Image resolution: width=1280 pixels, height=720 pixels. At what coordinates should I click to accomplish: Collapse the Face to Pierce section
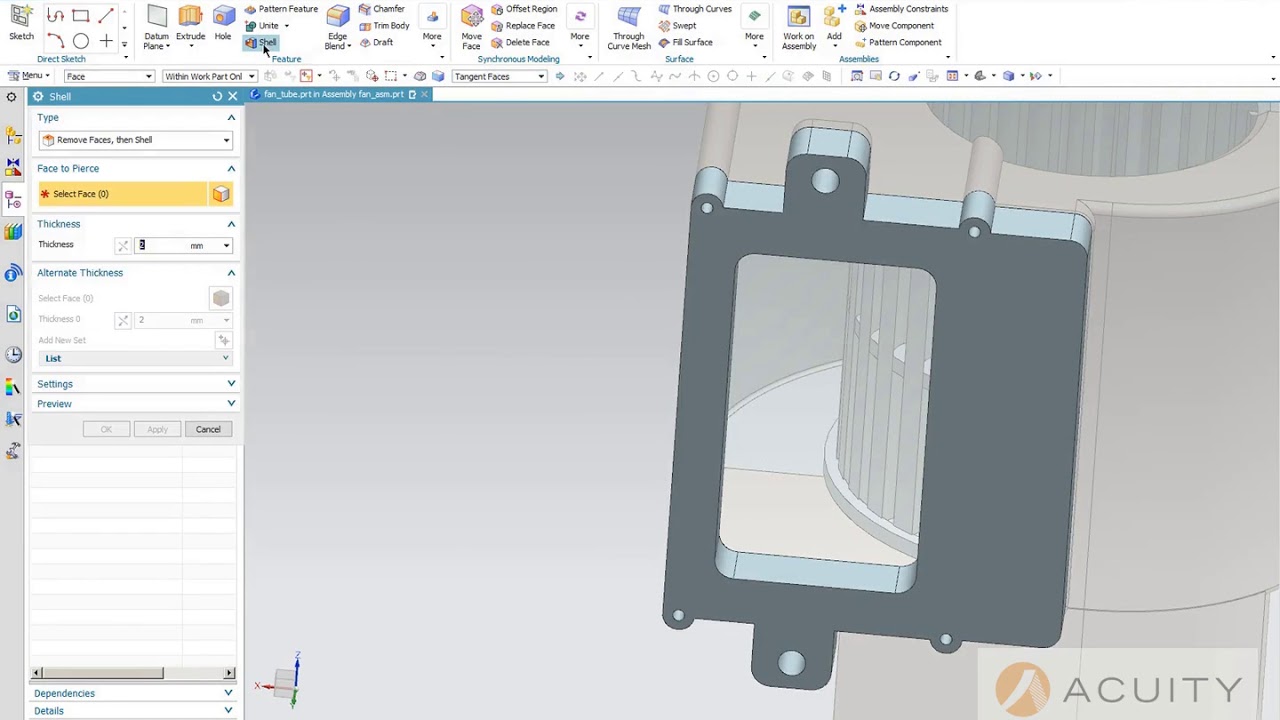231,169
